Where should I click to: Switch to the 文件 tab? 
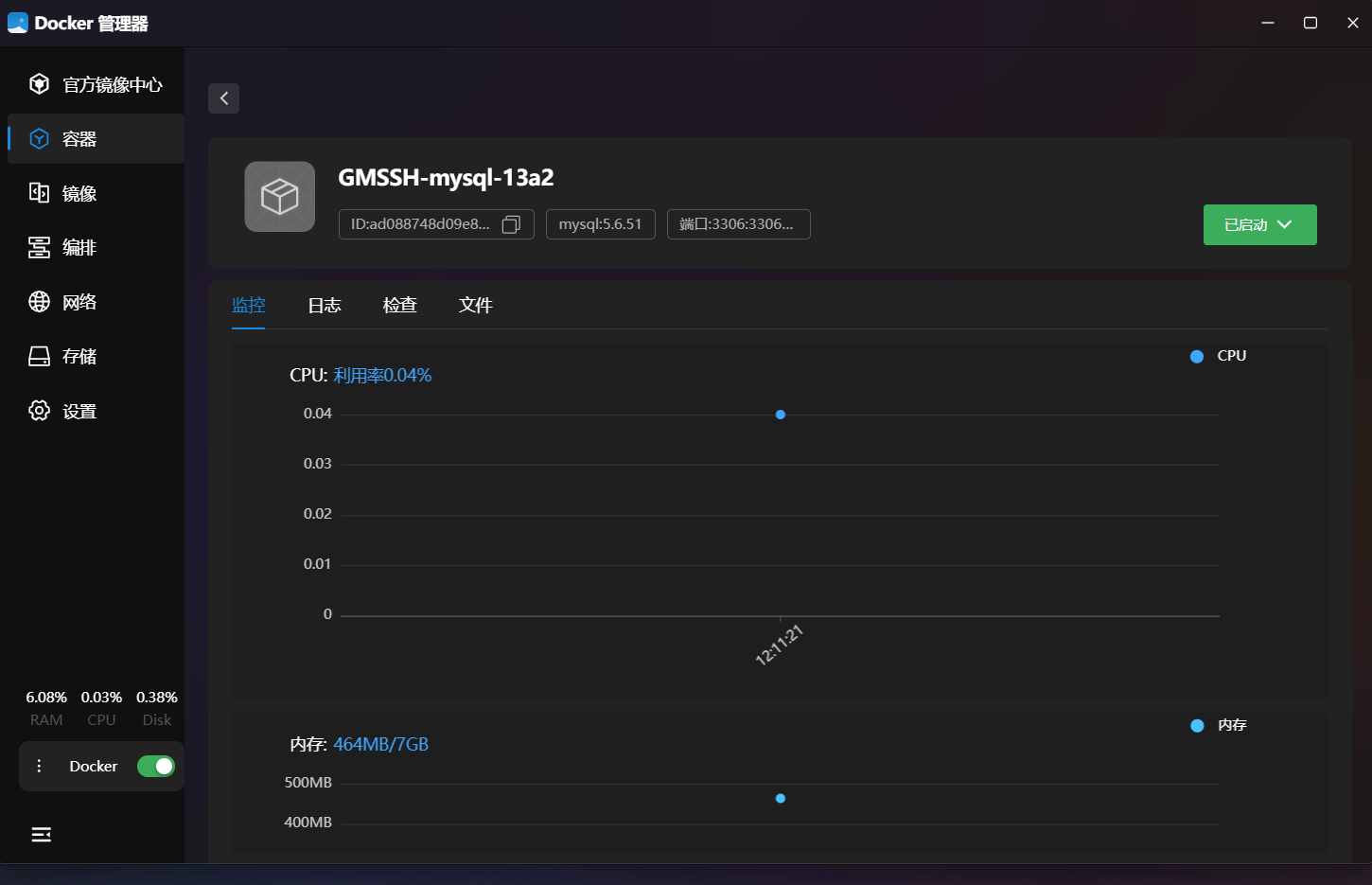476,305
